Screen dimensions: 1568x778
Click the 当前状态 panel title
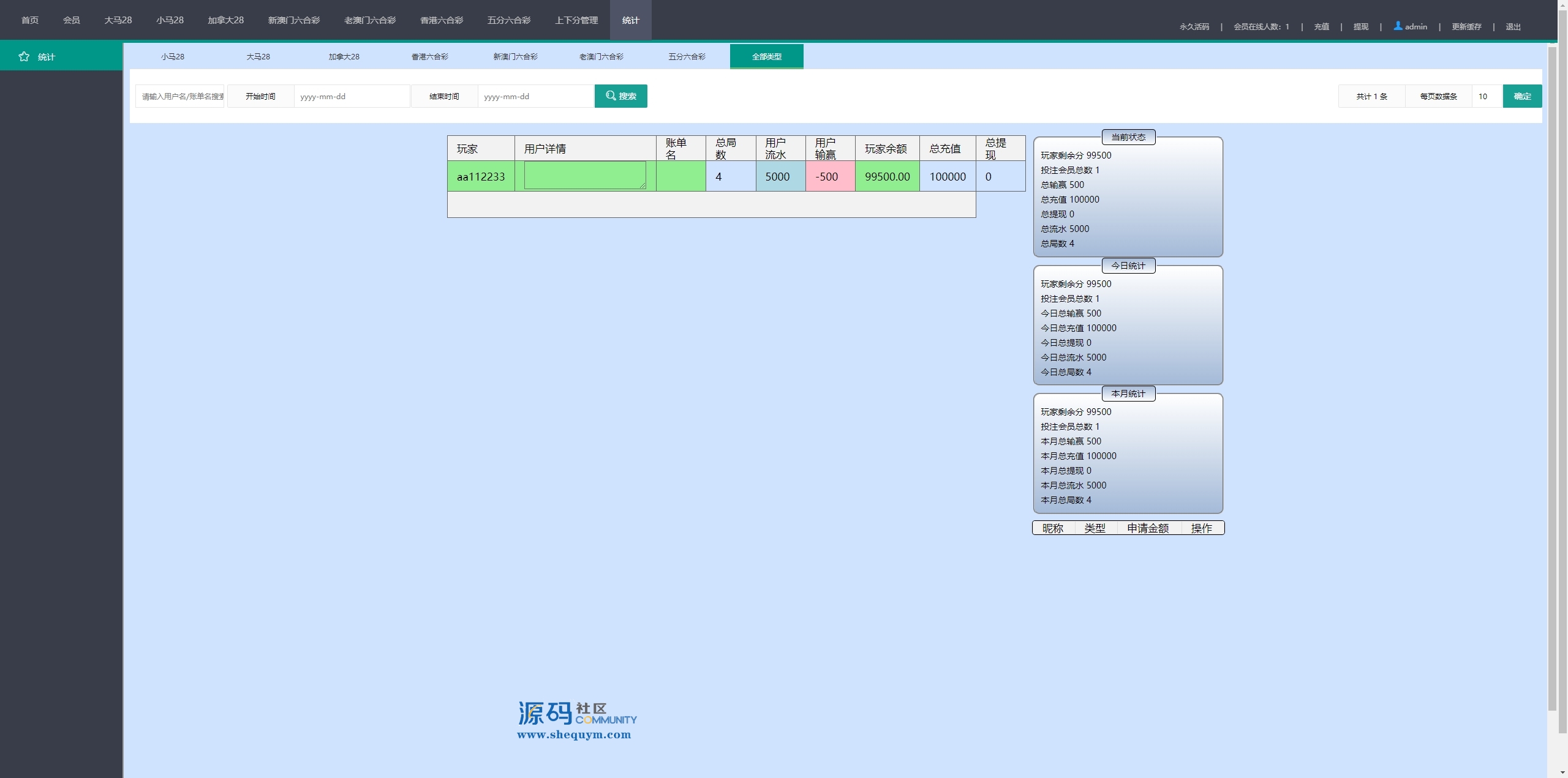[1128, 137]
